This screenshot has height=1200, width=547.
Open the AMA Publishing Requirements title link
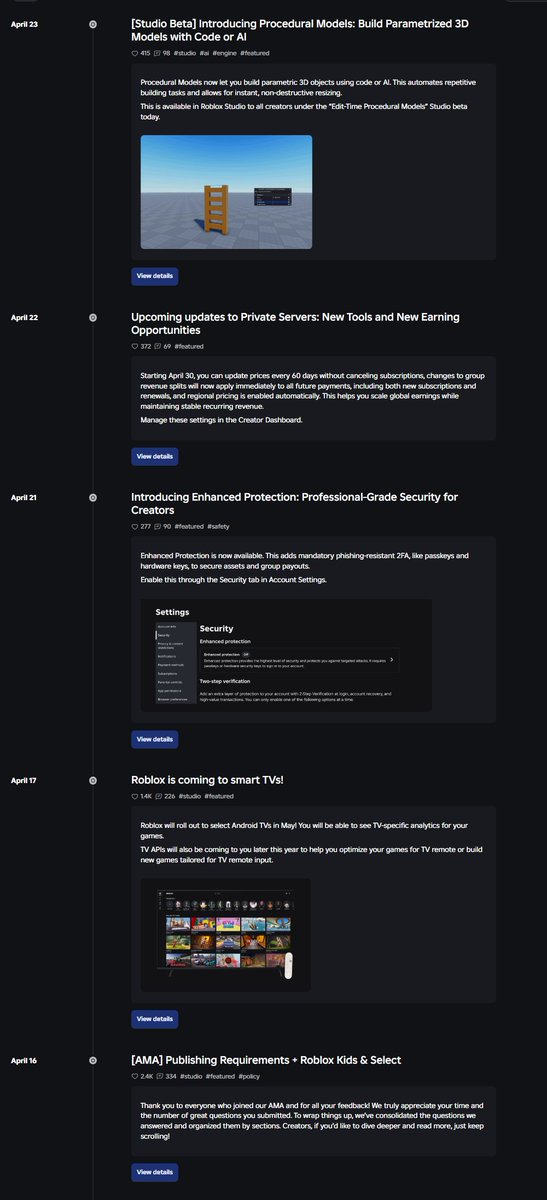[266, 1060]
